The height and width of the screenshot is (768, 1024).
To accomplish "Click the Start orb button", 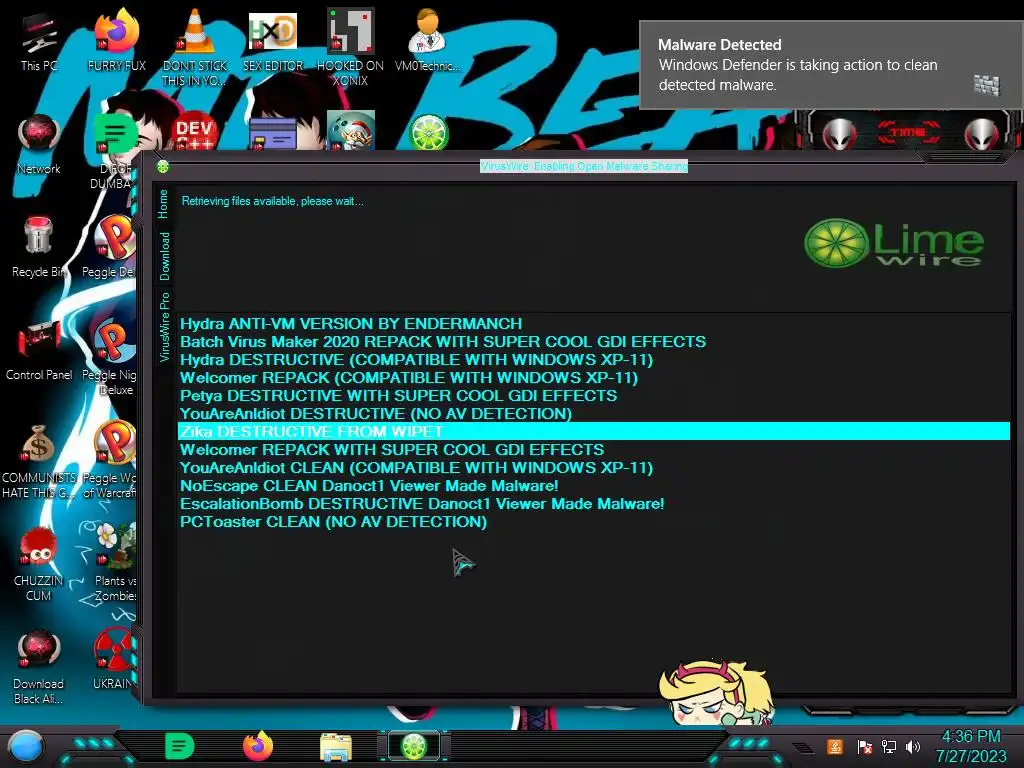I will tap(26, 747).
